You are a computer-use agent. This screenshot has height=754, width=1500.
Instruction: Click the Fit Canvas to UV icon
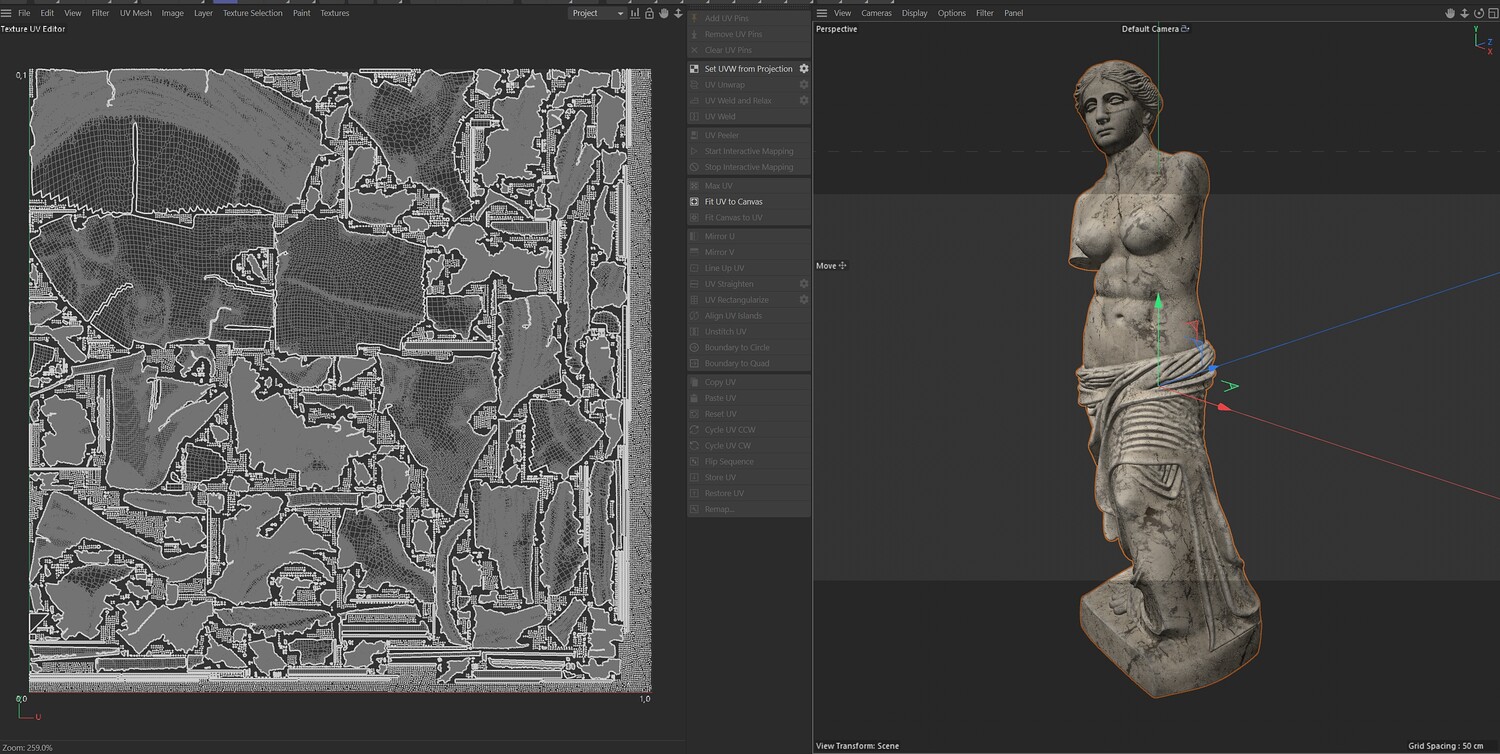coord(695,218)
